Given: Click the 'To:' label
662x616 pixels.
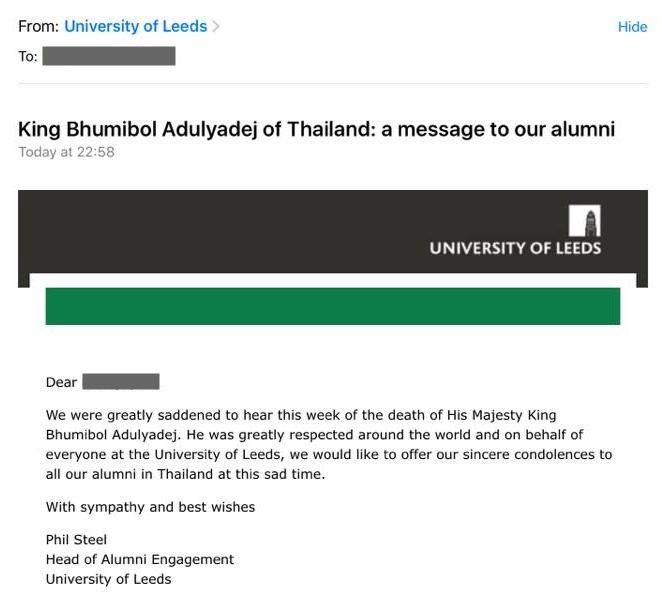Looking at the screenshot, I should (28, 56).
